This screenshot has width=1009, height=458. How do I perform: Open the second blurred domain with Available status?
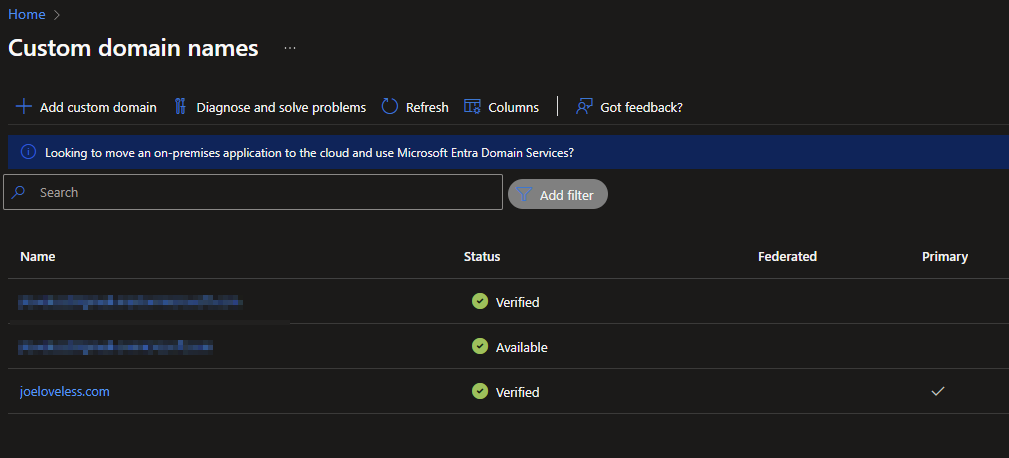click(x=116, y=347)
